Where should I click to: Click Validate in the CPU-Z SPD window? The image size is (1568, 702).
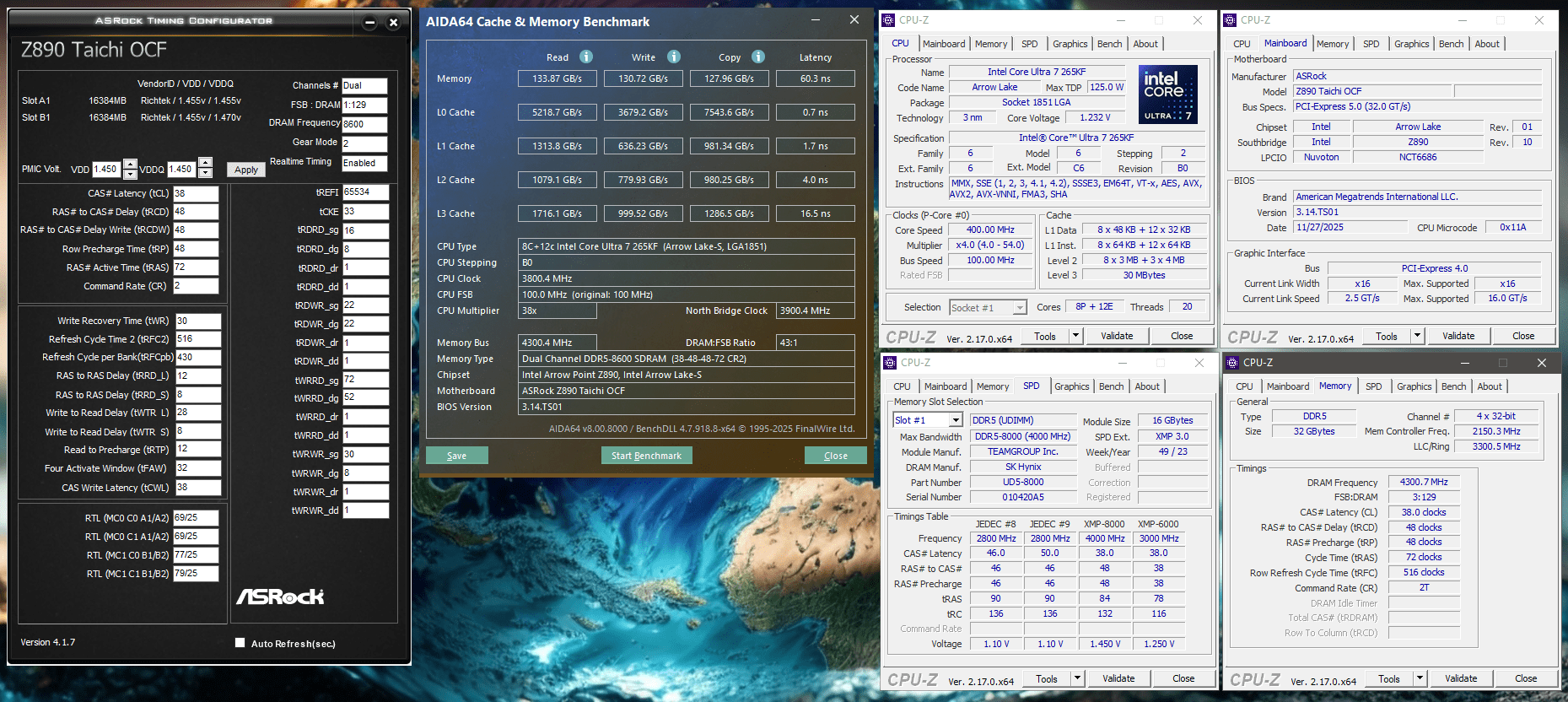[x=1118, y=678]
